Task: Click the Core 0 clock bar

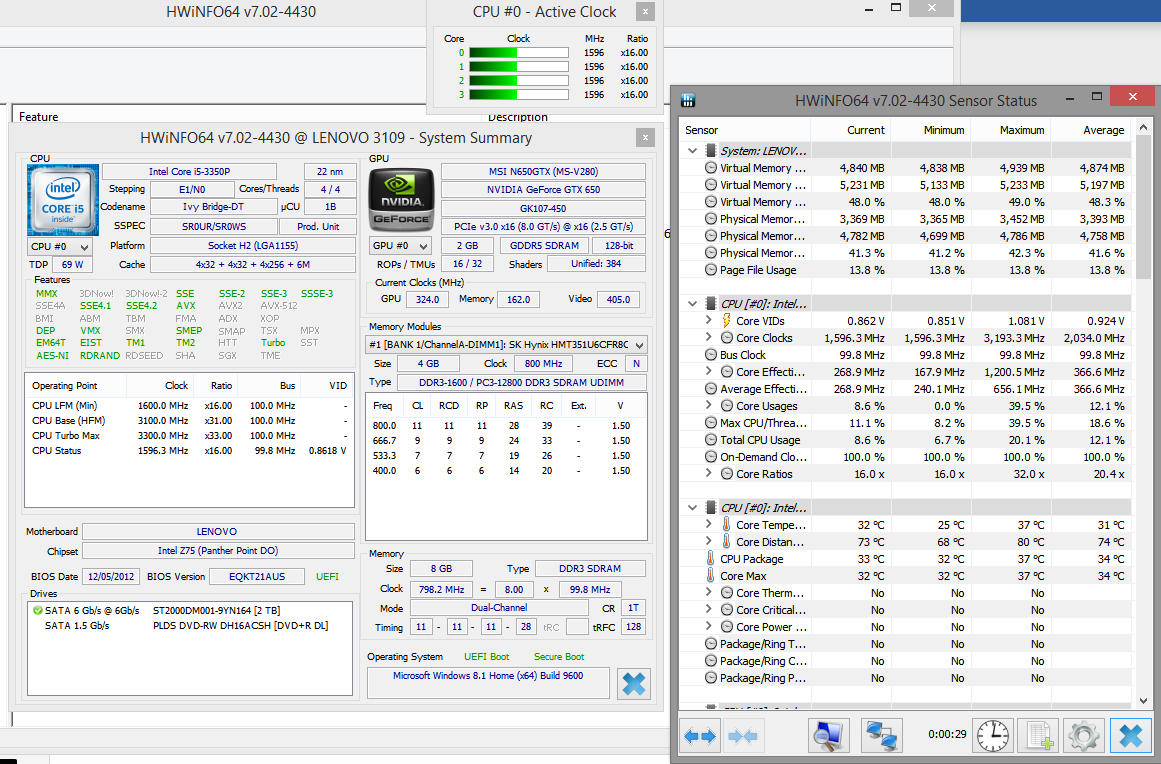Action: click(x=519, y=53)
